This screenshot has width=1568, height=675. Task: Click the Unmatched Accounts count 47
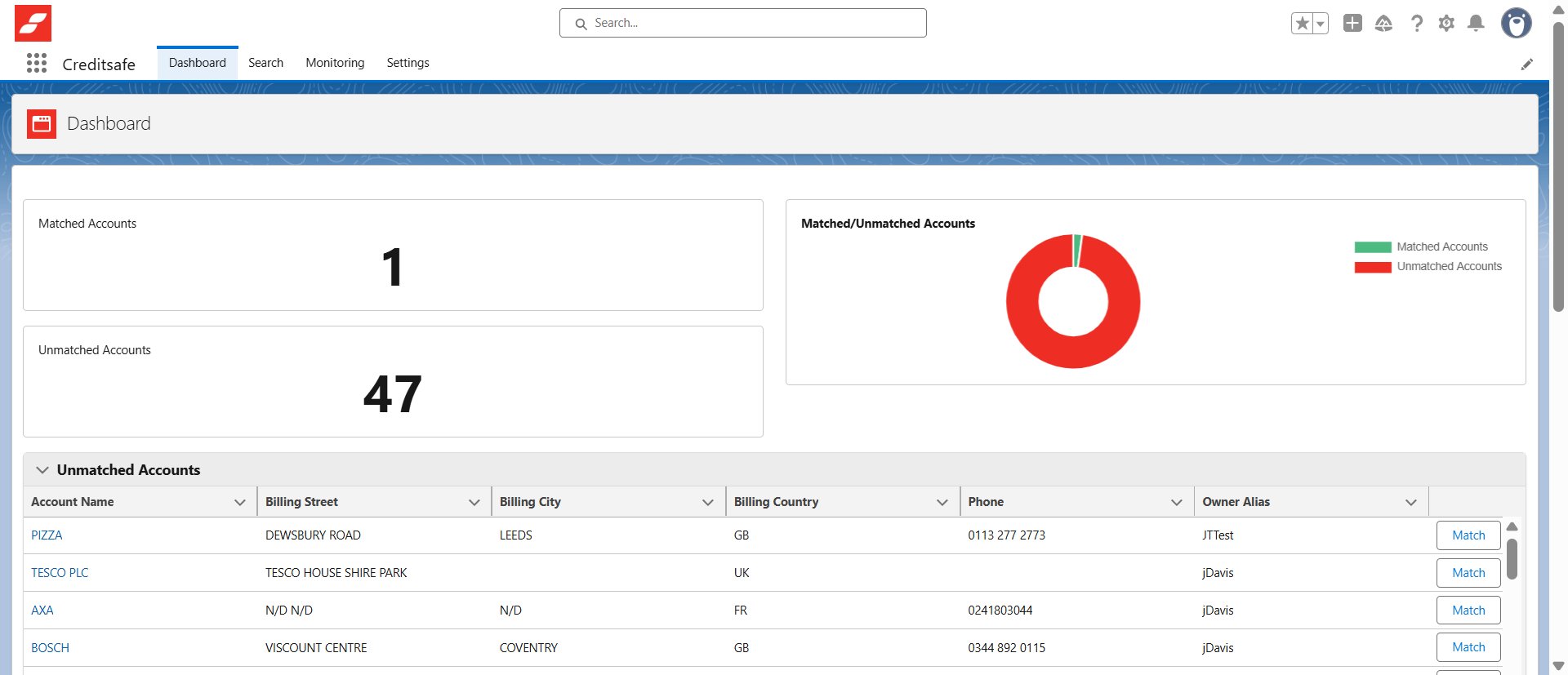393,394
